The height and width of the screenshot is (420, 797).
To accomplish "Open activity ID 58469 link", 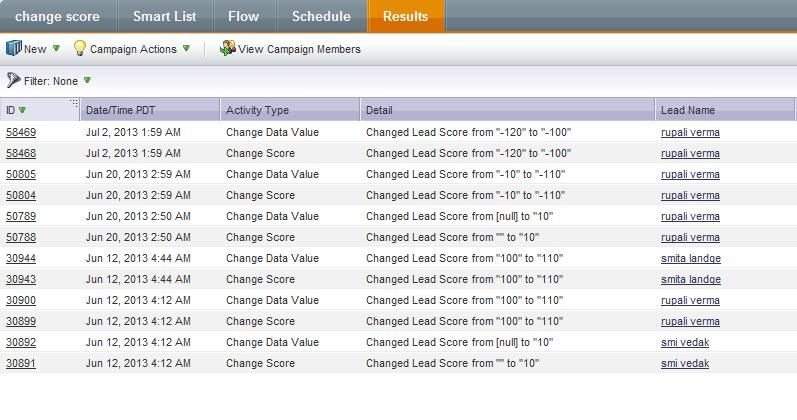I will [21, 132].
